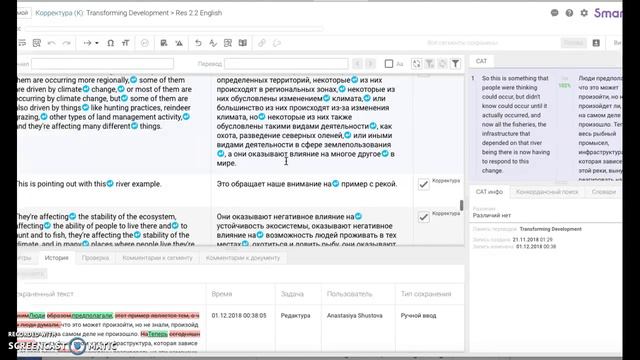This screenshot has height=360, width=640.
Task: Go to the next search result arrow
Action: 370,64
